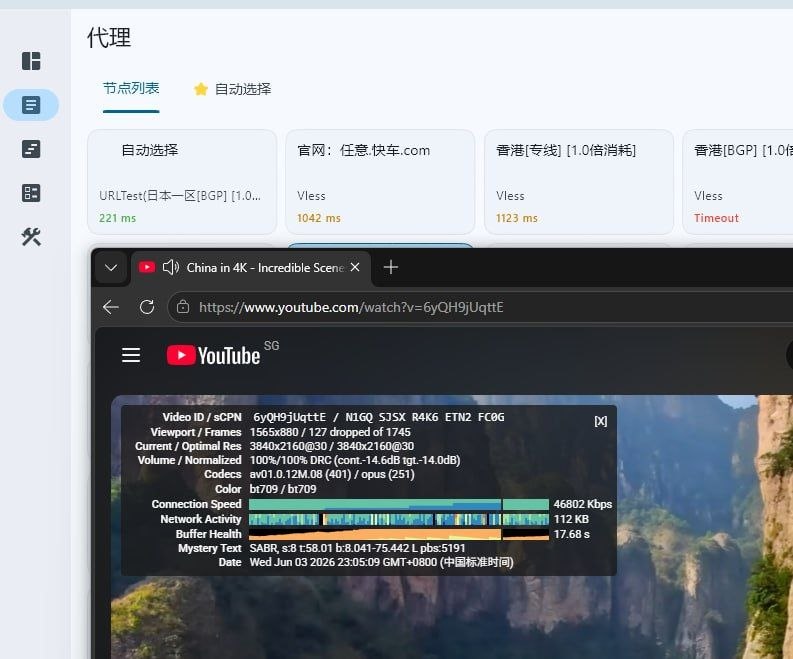The height and width of the screenshot is (659, 793).
Task: Click the star icon beside 自动选择 tab
Action: tap(201, 89)
